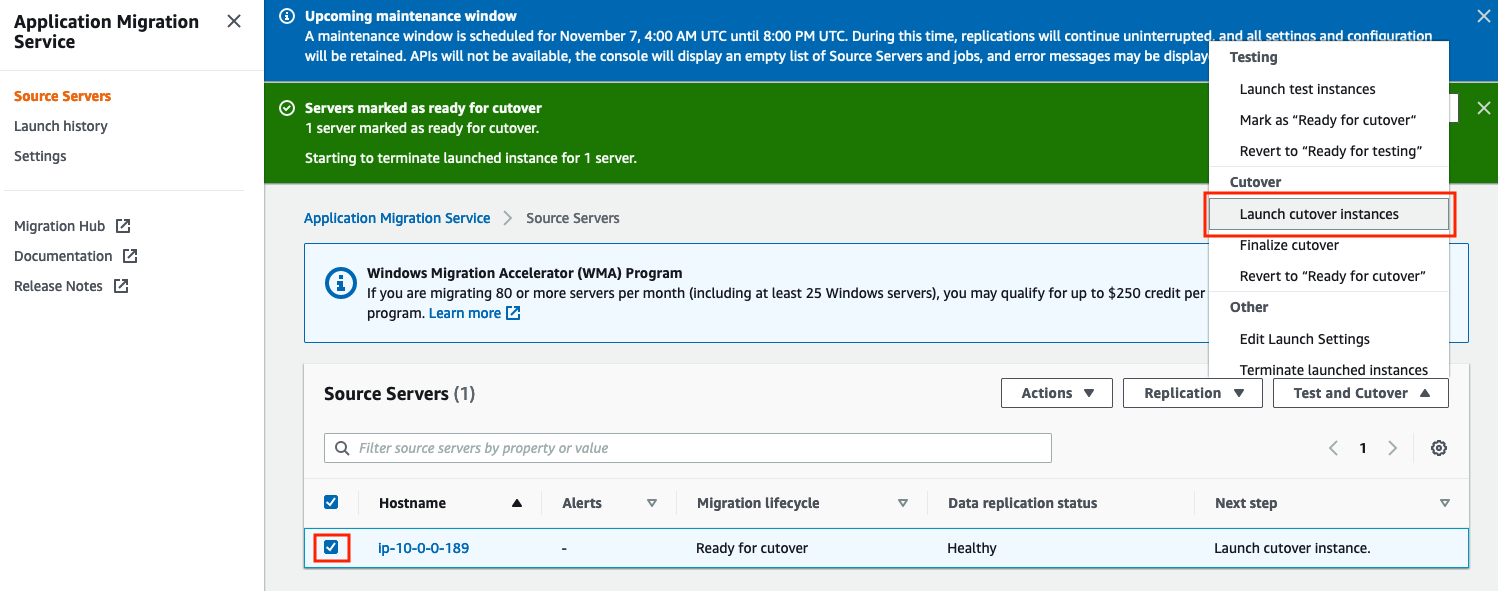This screenshot has height=591, width=1498.
Task: Click the green checkmark success icon
Action: click(x=287, y=108)
